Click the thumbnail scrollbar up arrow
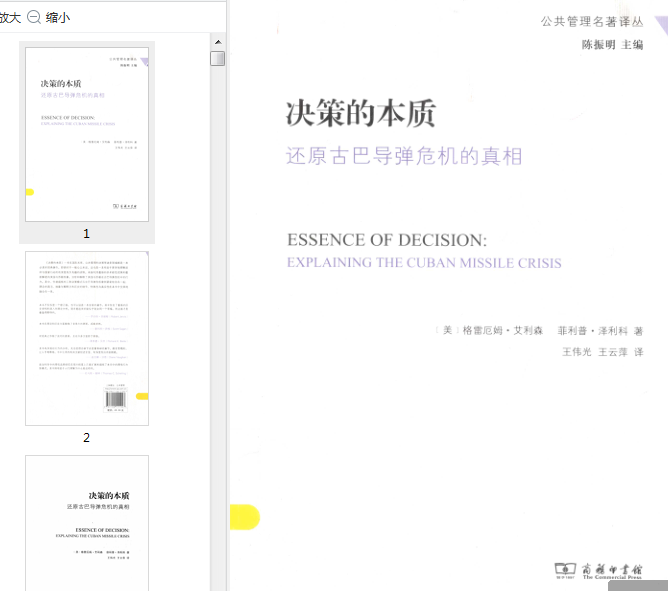Viewport: 668px width, 591px height. point(218,42)
